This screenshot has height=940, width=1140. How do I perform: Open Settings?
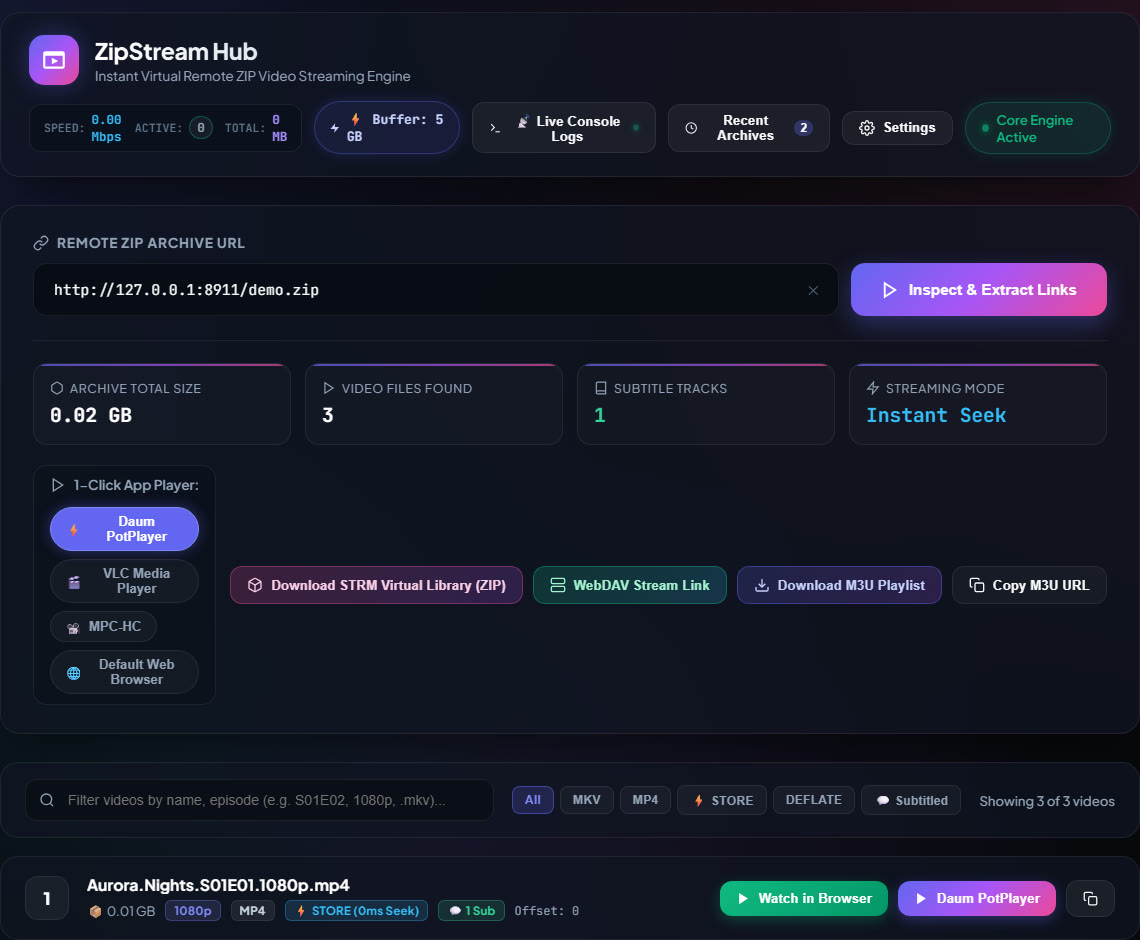tap(897, 128)
